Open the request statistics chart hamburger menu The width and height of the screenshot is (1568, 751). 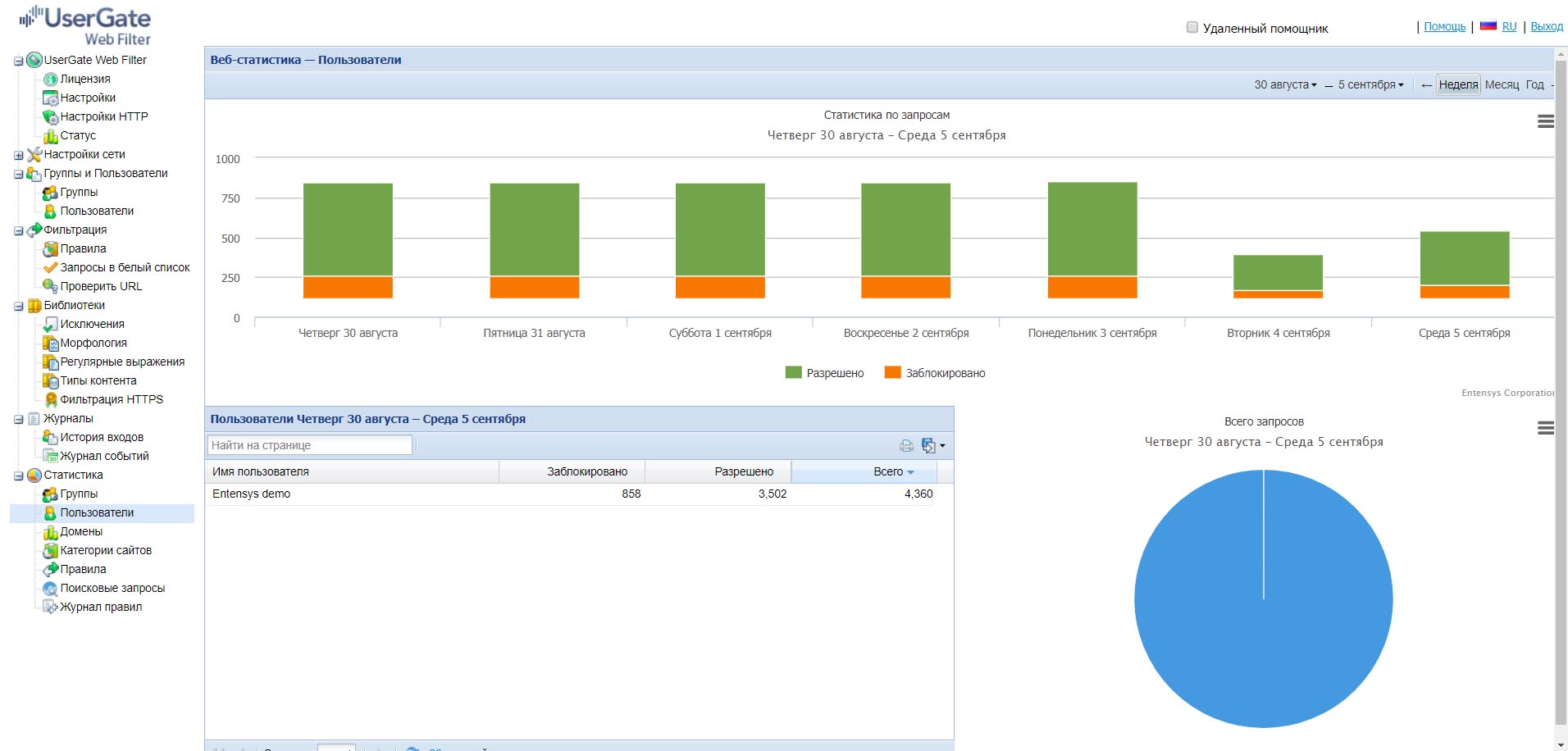pyautogui.click(x=1545, y=121)
